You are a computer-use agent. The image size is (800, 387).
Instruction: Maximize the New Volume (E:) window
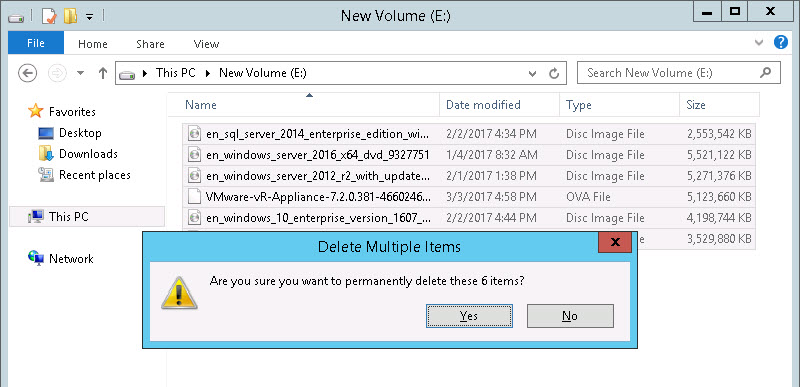(x=735, y=12)
